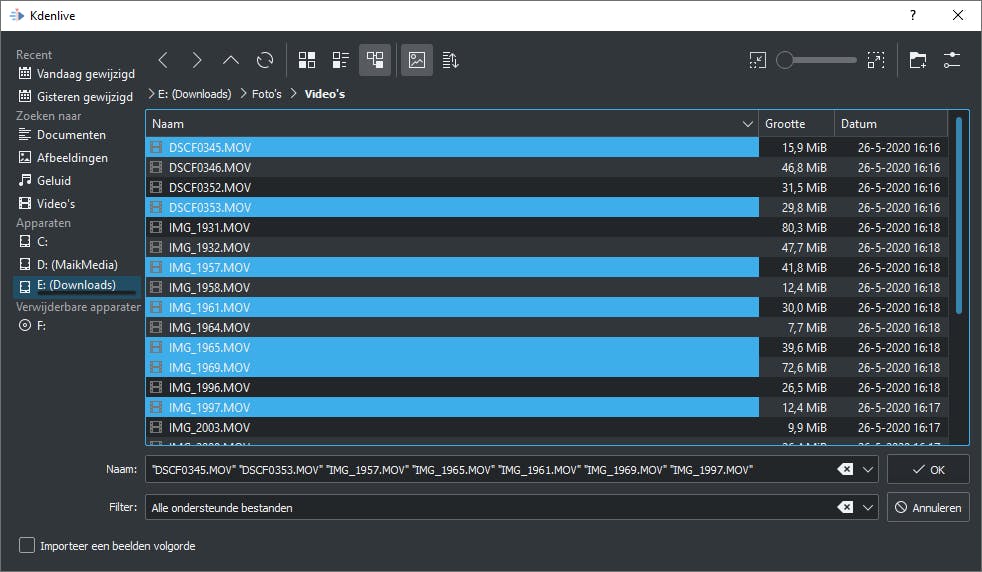Adjust the icon size zoom slider
The width and height of the screenshot is (982, 572).
click(x=785, y=60)
